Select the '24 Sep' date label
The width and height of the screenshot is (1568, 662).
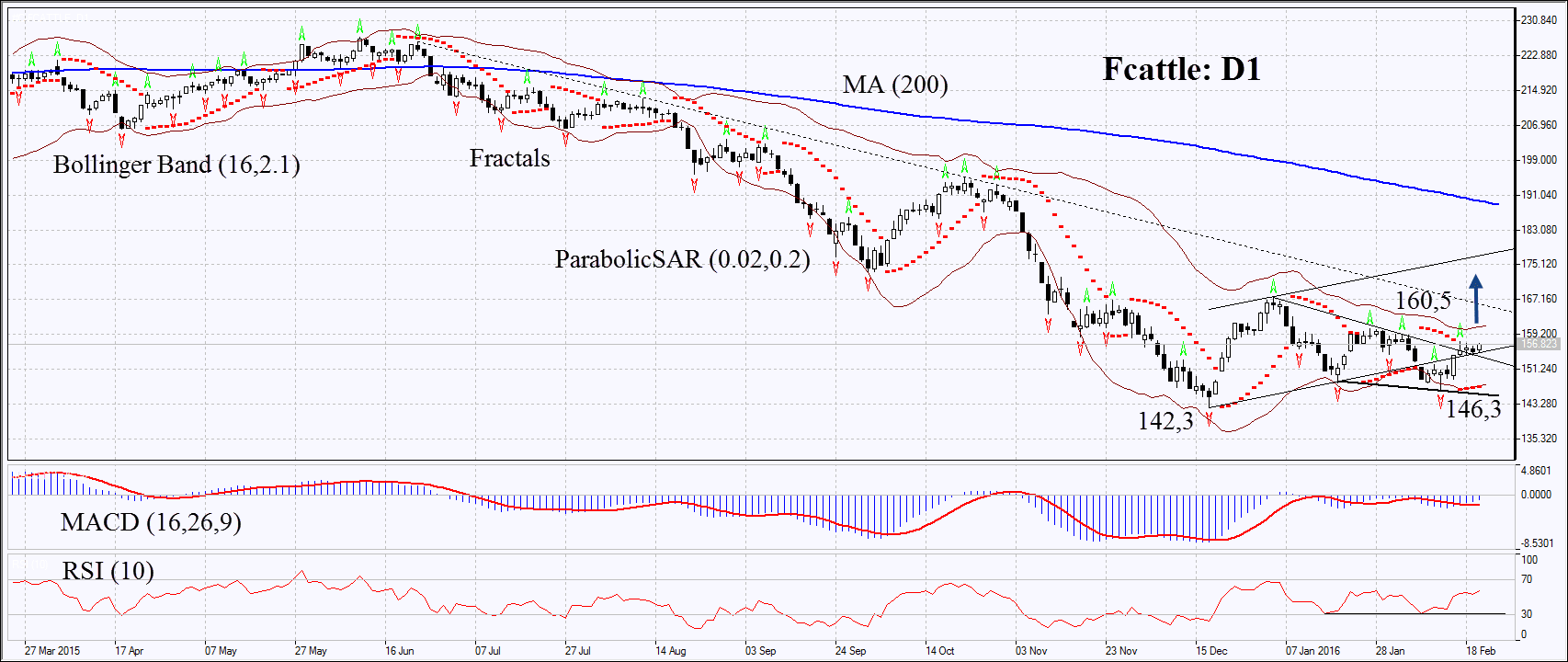click(850, 651)
